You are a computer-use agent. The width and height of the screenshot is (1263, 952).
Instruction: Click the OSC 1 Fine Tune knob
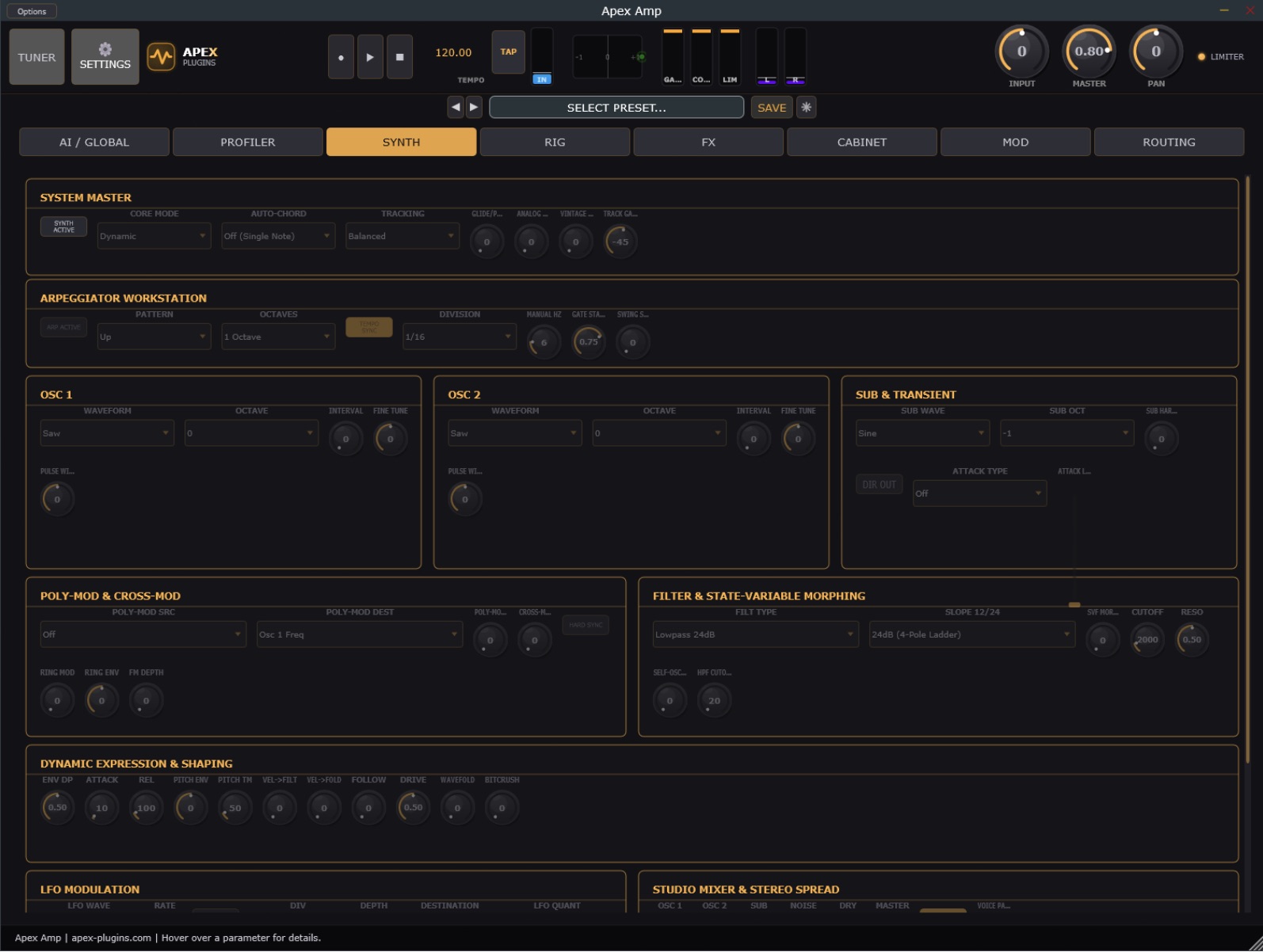click(391, 439)
